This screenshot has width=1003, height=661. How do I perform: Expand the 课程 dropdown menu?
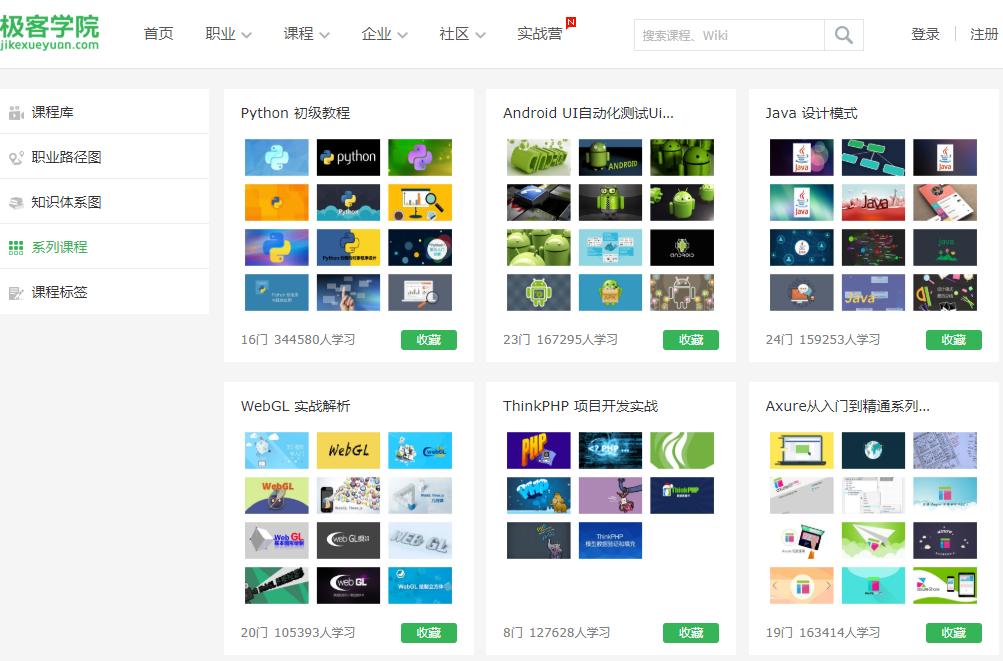306,34
